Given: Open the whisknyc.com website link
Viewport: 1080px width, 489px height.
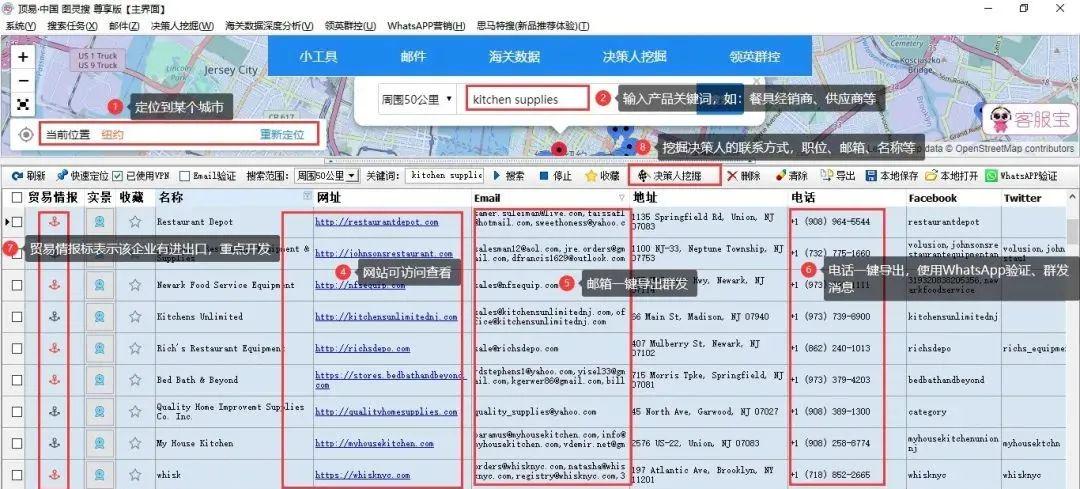Looking at the screenshot, I should (x=362, y=475).
